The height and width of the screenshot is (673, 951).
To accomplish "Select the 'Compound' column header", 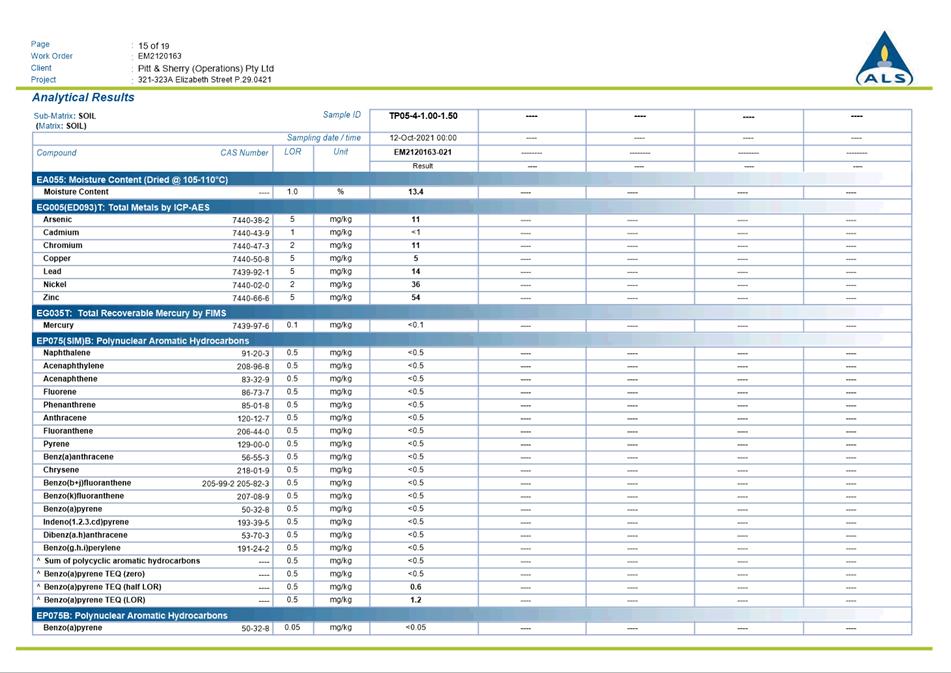I will coord(56,153).
